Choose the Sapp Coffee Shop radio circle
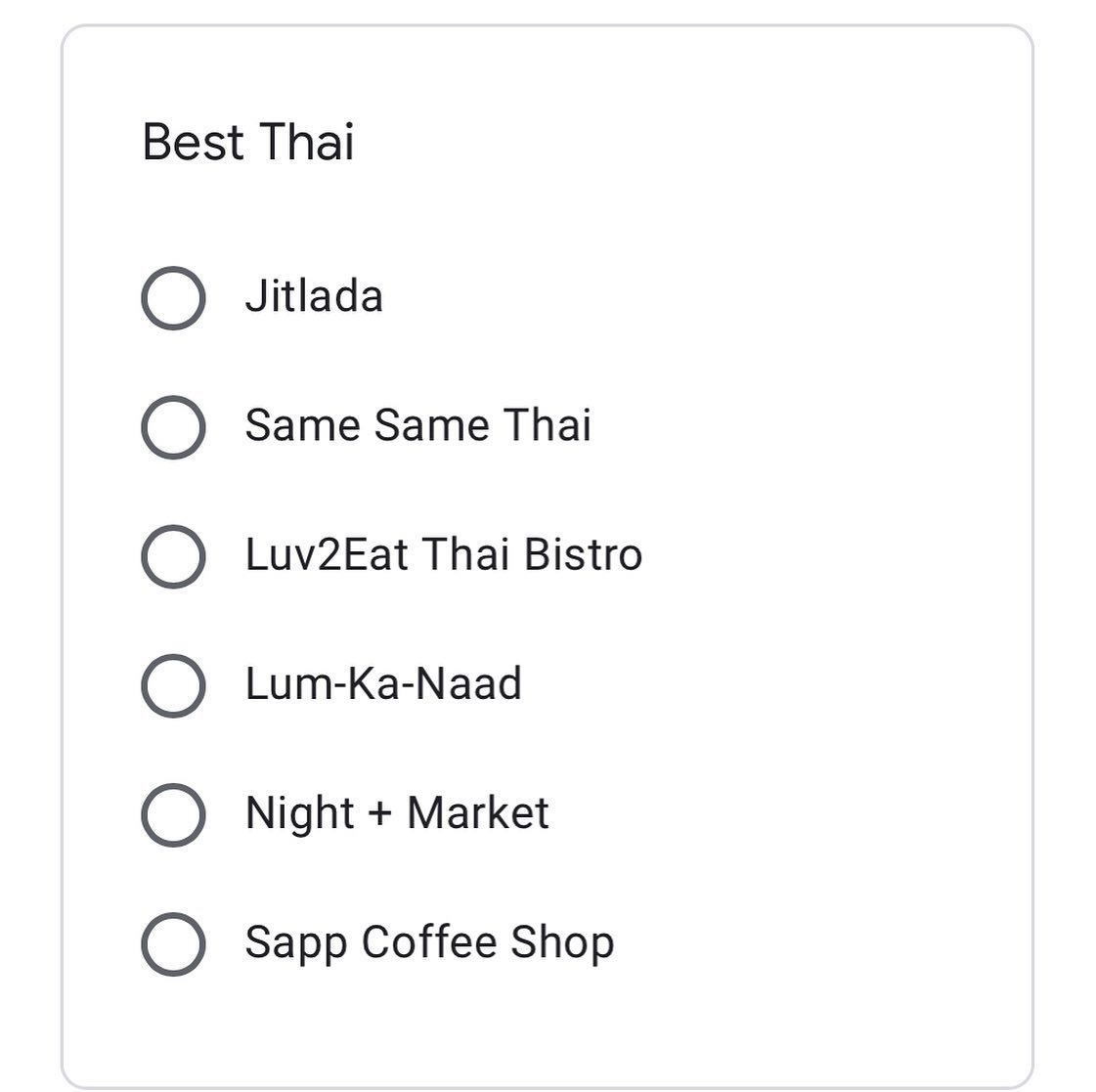Screen dimensions: 1096x1092 coord(173,943)
